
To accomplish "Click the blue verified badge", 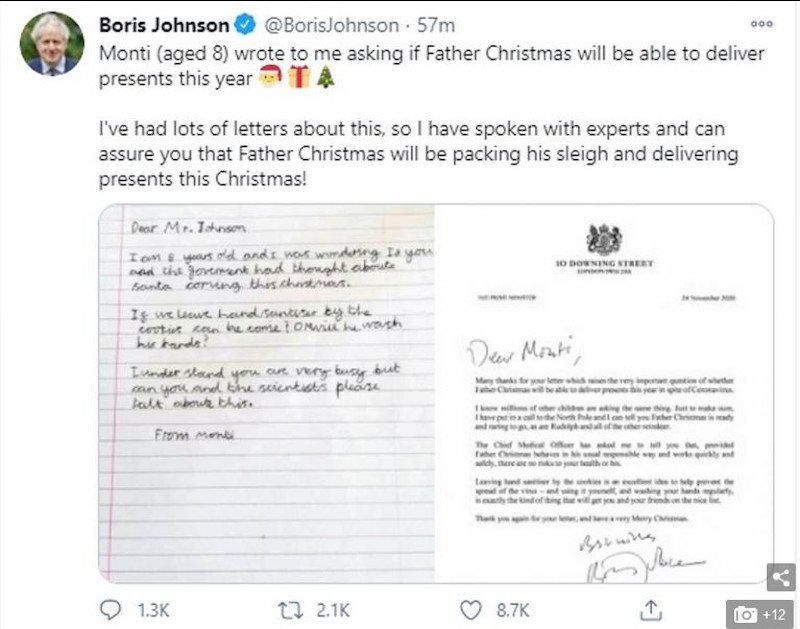I will (x=245, y=24).
